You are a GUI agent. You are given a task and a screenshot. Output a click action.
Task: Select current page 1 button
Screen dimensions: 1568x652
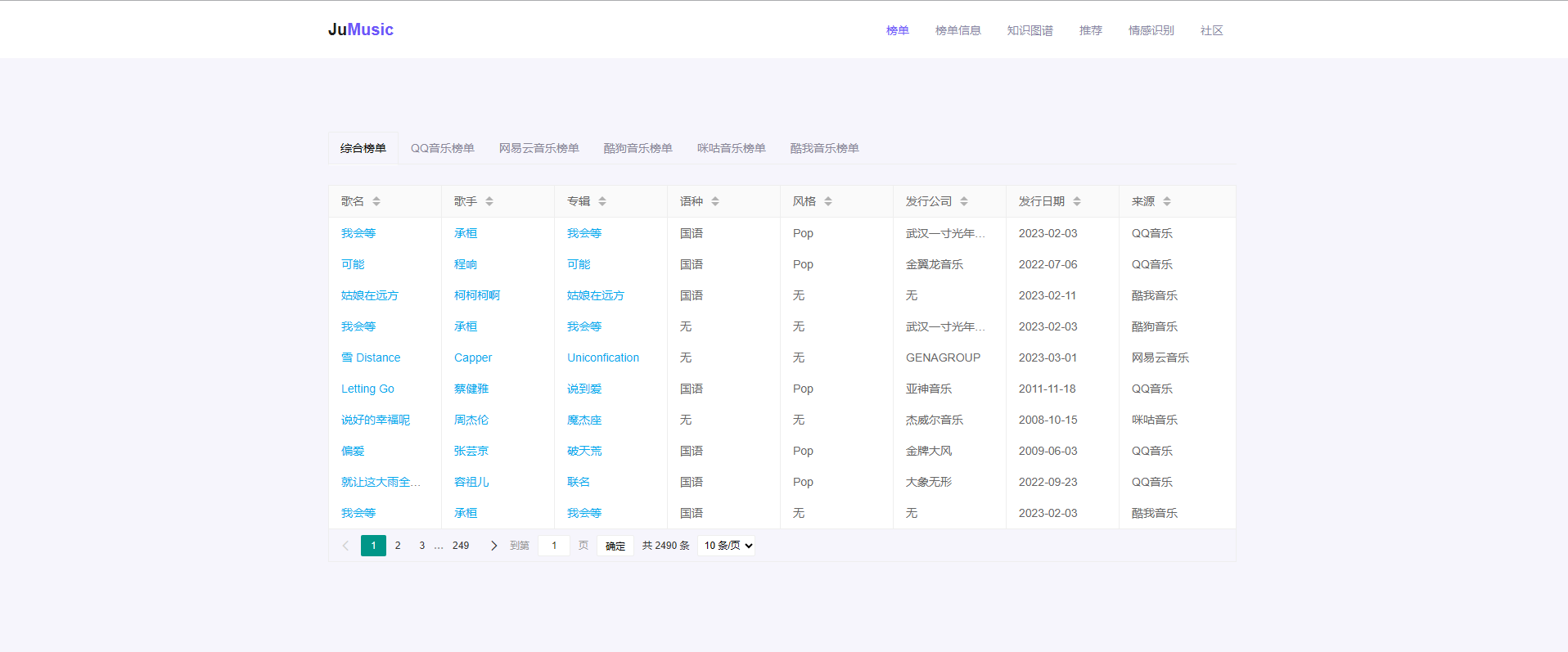tap(373, 546)
